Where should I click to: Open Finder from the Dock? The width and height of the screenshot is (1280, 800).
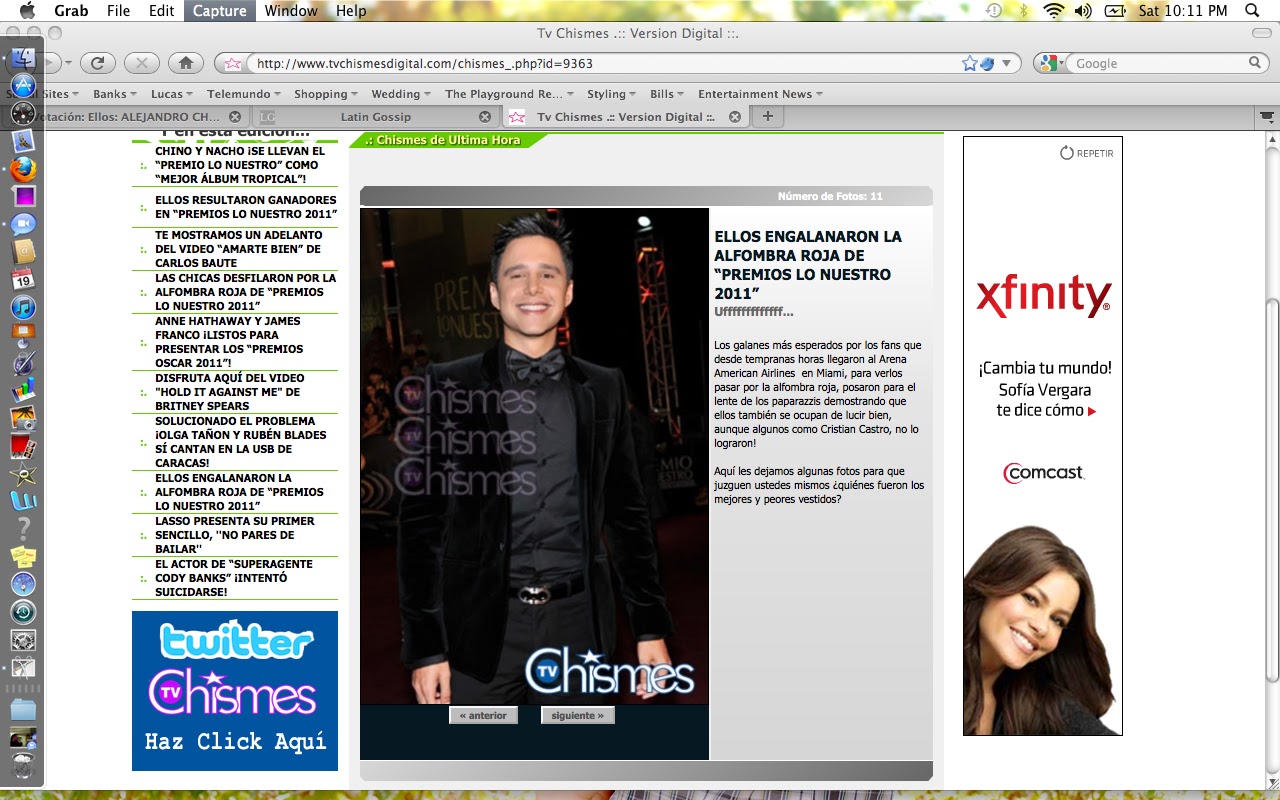(x=23, y=58)
